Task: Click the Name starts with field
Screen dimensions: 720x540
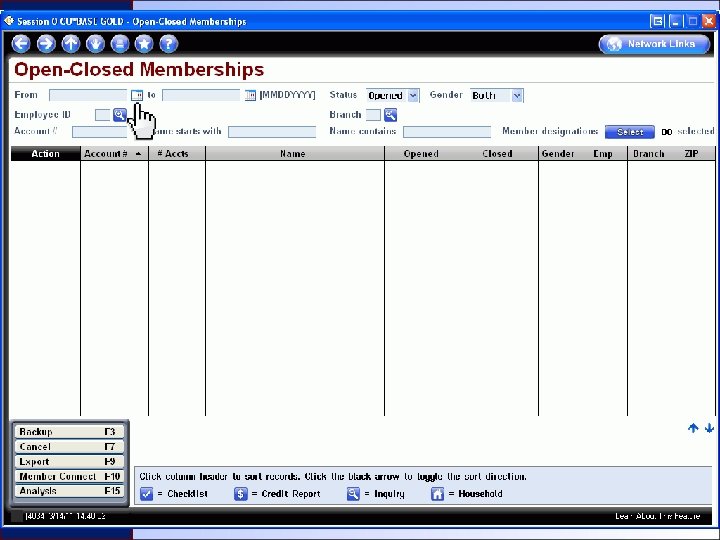Action: [x=272, y=132]
